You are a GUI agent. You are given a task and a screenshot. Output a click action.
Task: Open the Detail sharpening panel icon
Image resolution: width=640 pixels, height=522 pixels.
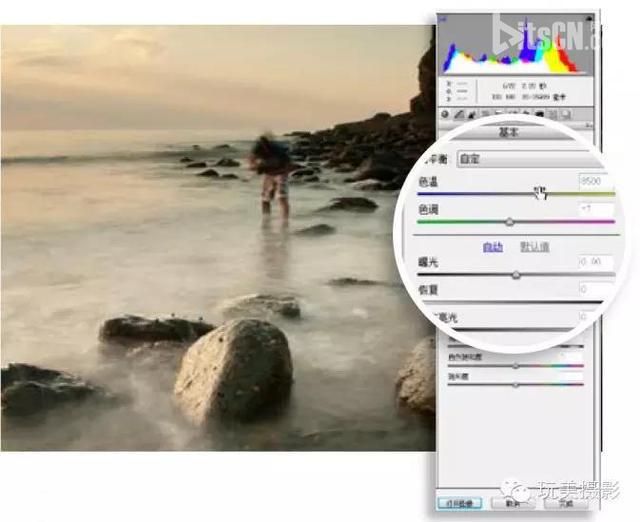coord(472,115)
